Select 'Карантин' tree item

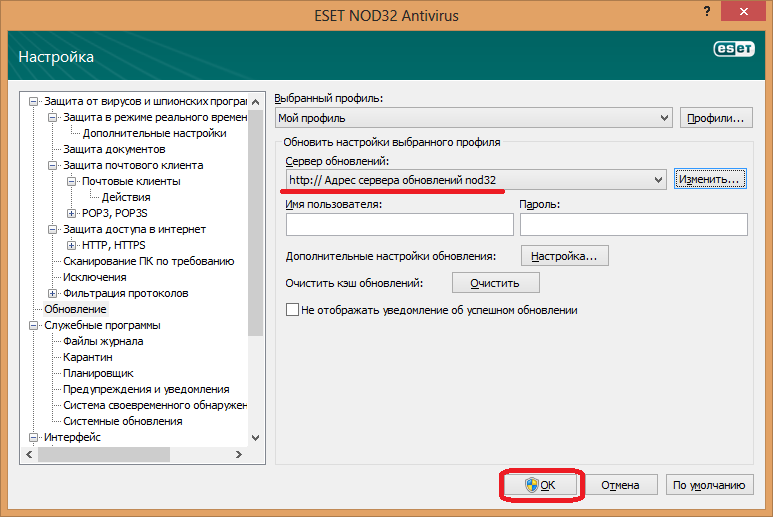tap(88, 357)
